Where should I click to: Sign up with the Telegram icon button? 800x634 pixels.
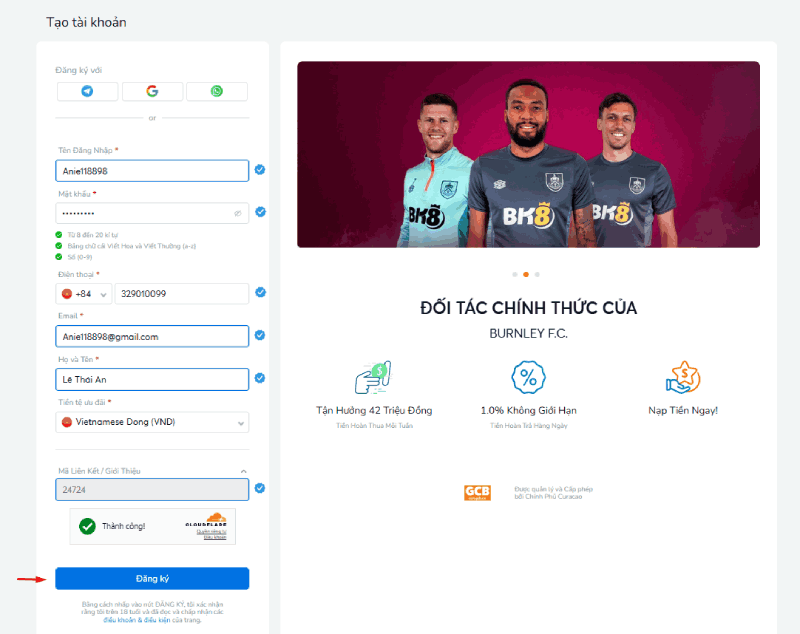(87, 91)
